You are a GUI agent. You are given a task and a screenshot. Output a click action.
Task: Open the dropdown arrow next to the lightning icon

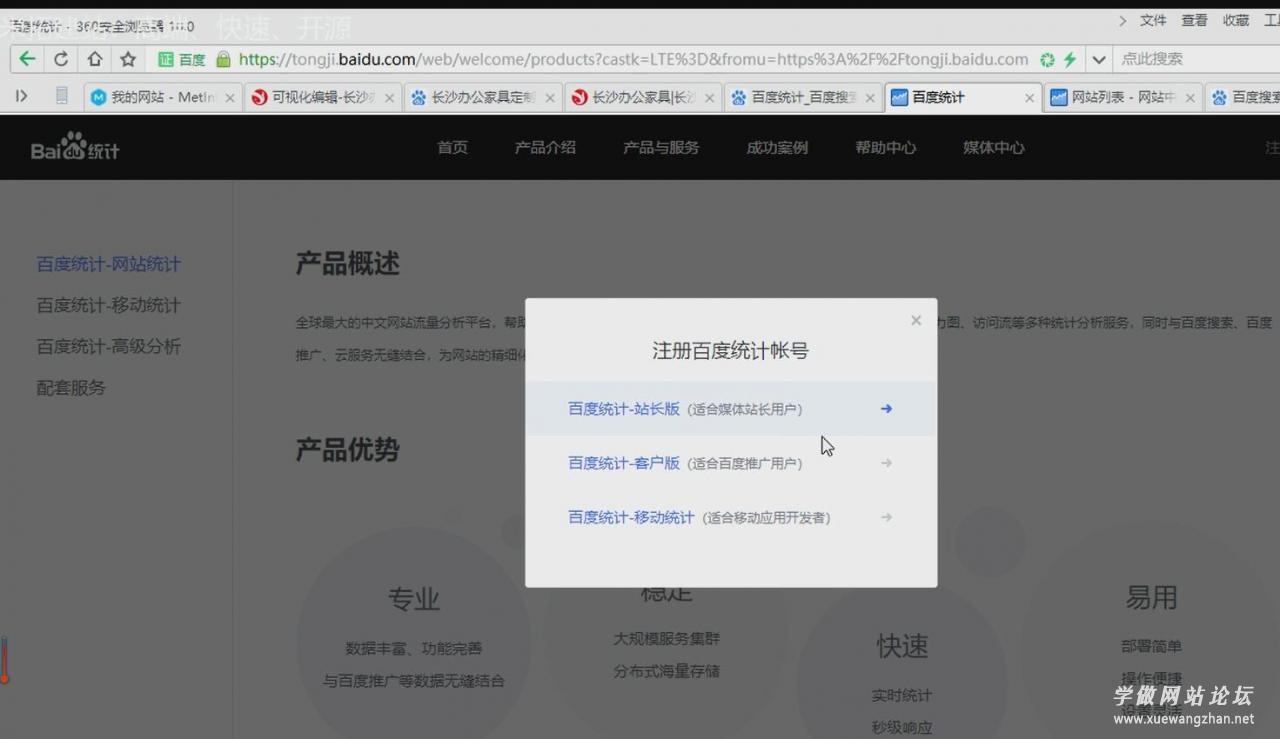[1098, 59]
